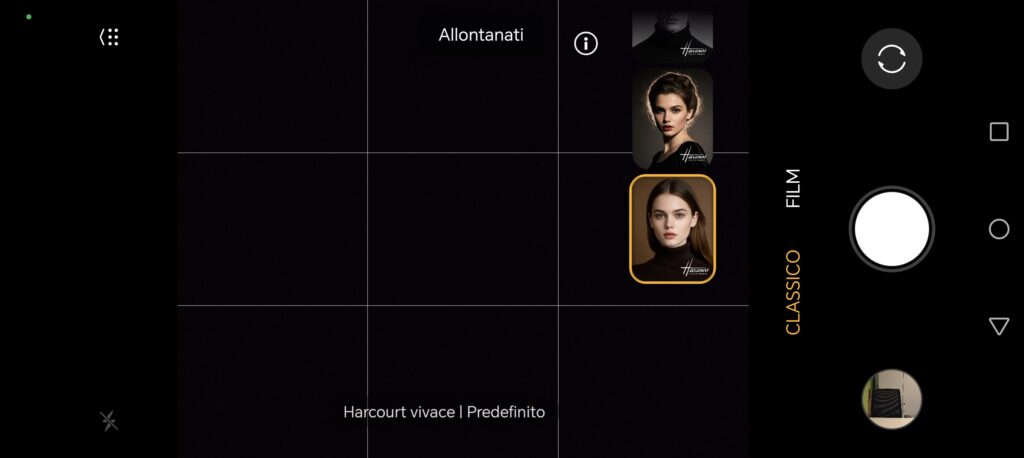This screenshot has width=1024, height=458.
Task: Tap the white shutter button
Action: (x=891, y=229)
